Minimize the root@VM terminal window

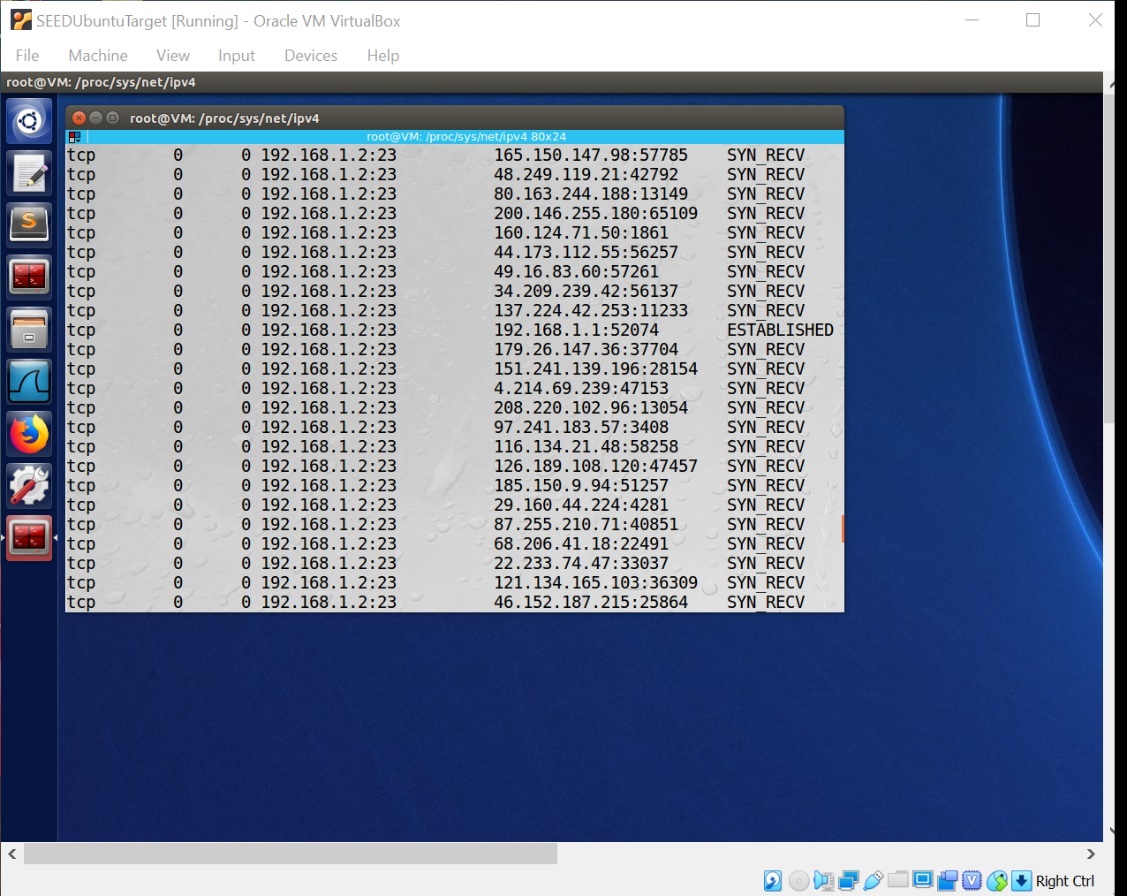point(96,118)
